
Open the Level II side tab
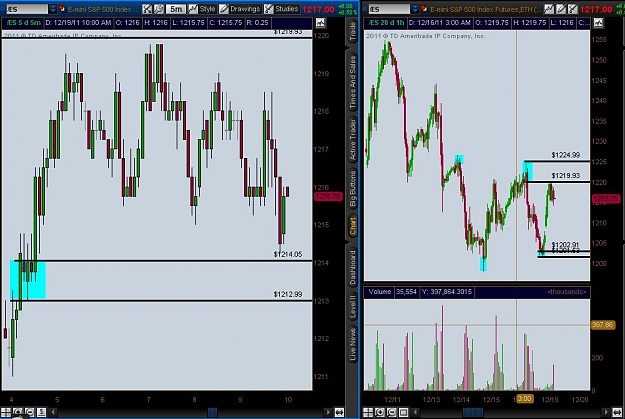(352, 306)
